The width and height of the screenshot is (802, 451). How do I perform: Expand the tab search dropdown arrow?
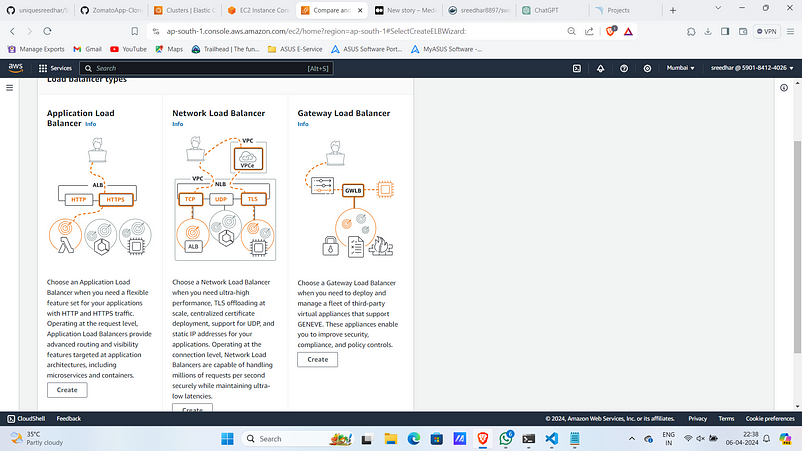point(718,8)
